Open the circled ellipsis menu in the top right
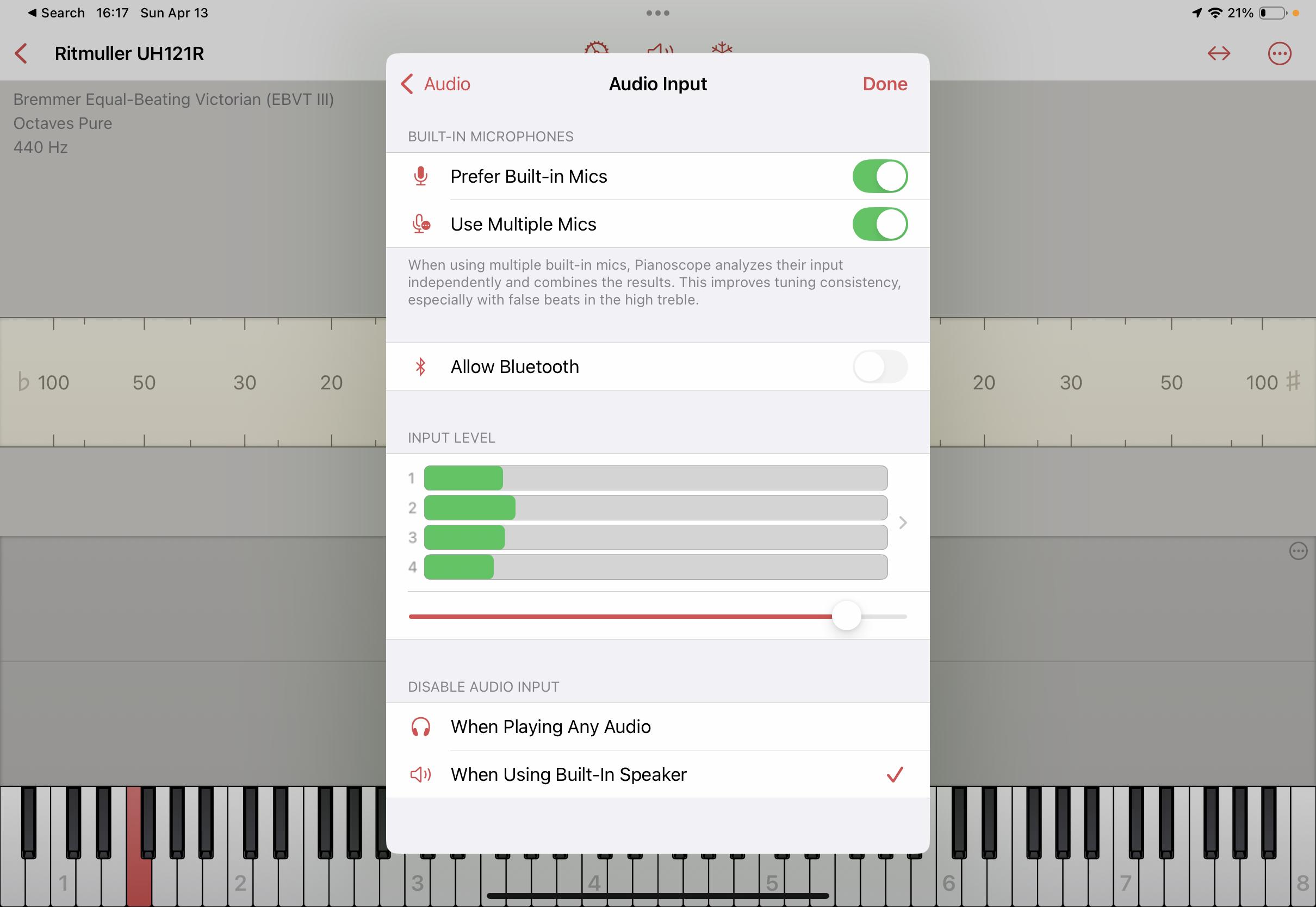The image size is (1316, 907). [1280, 53]
